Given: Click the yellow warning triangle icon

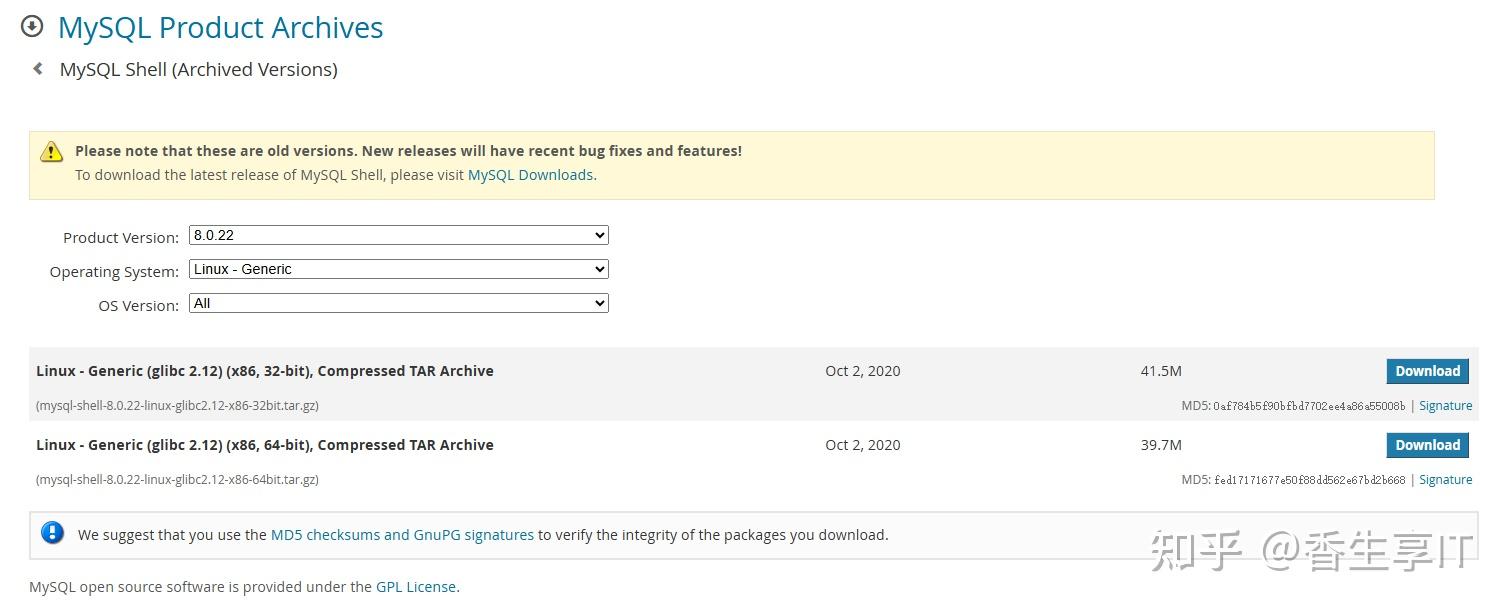Looking at the screenshot, I should 51,152.
